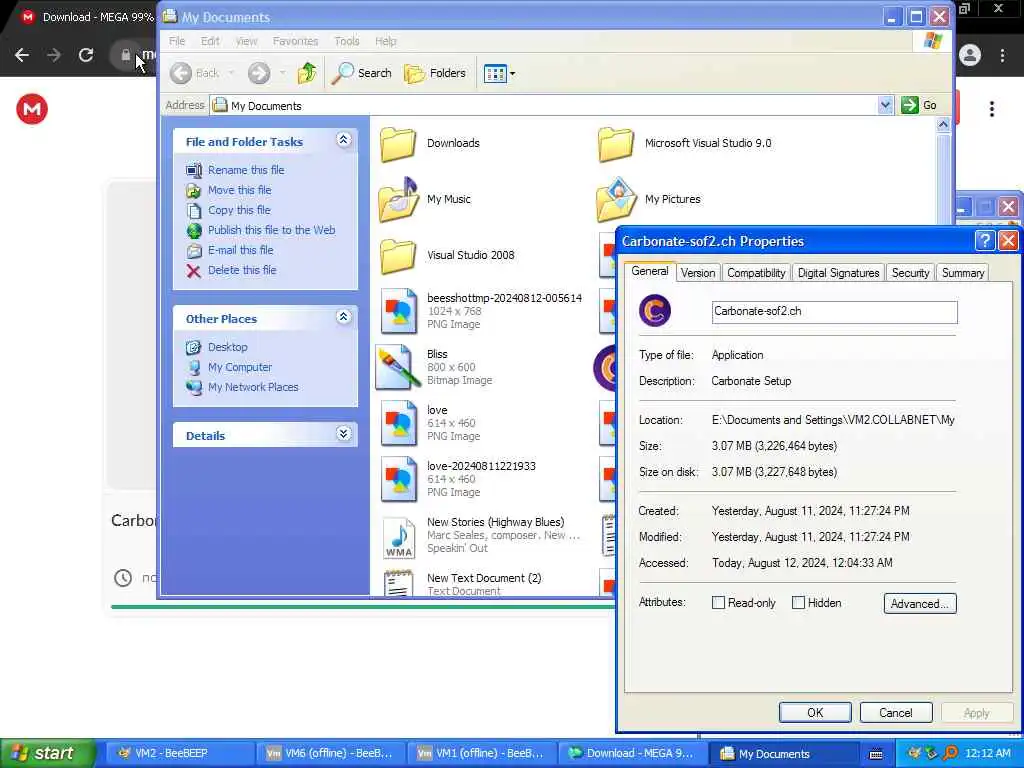This screenshot has height=768, width=1024.
Task: Switch to the Summary tab
Action: pyautogui.click(x=963, y=273)
